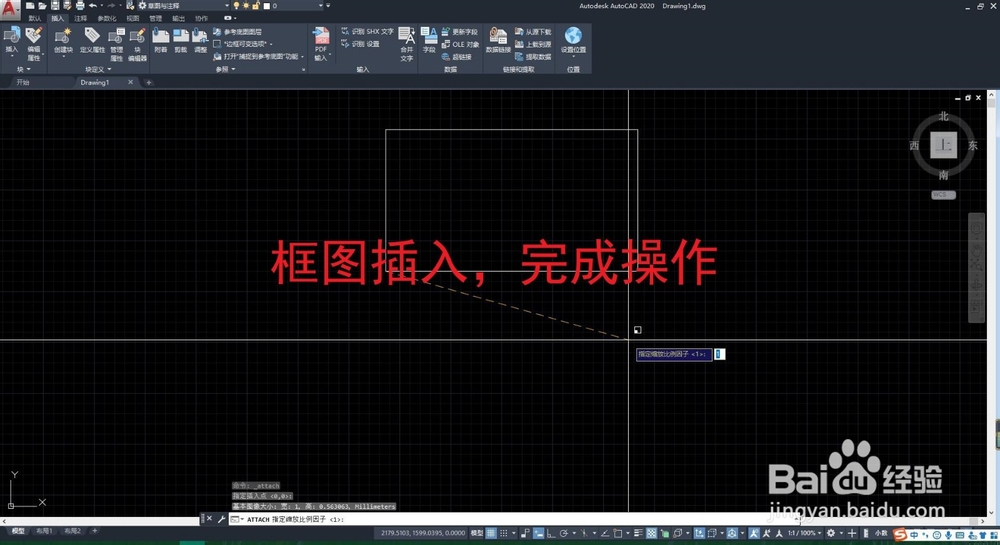Switch to the 管理 ribbon tab
The image size is (1000, 545).
pyautogui.click(x=156, y=18)
